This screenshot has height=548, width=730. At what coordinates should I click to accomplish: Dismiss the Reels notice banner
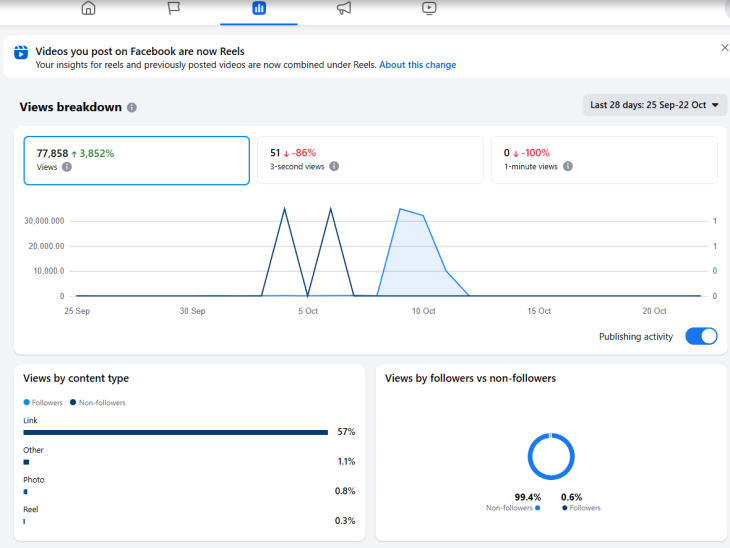coord(724,47)
